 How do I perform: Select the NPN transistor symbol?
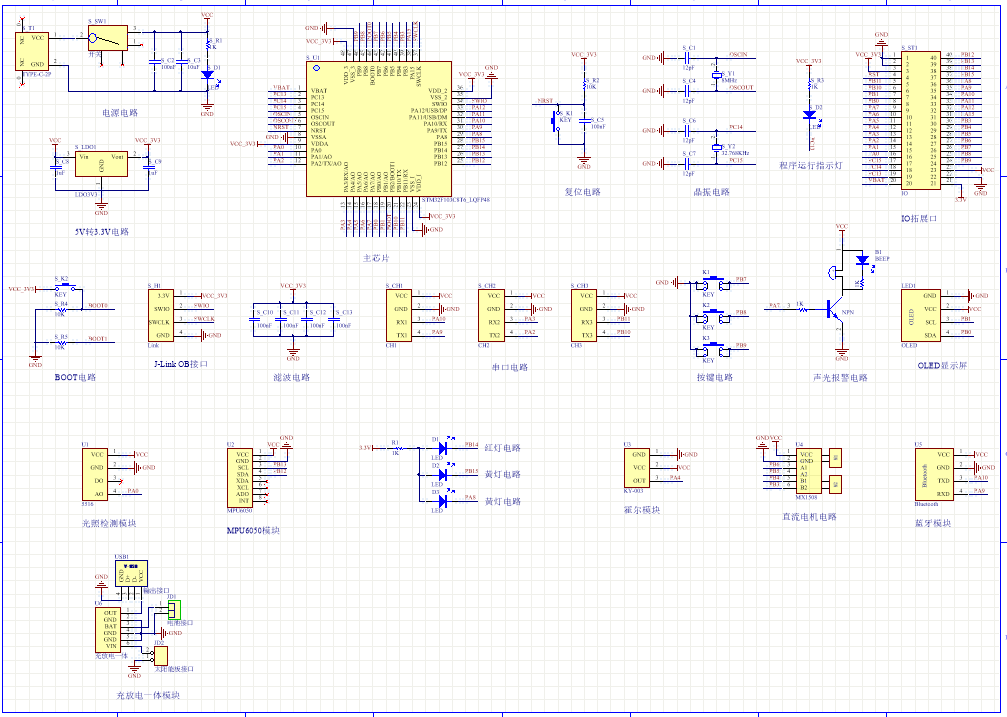834,310
